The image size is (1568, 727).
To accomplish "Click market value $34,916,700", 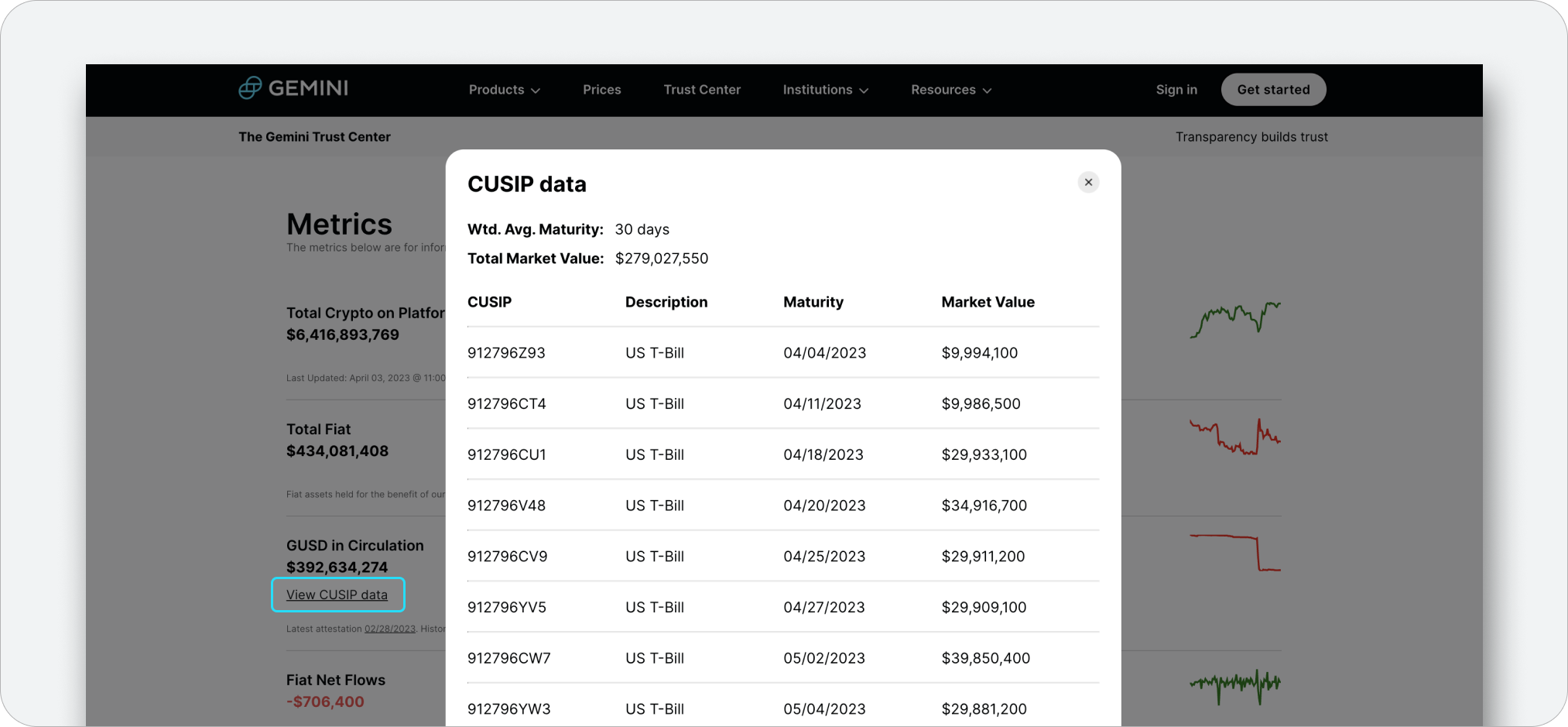I will click(984, 506).
